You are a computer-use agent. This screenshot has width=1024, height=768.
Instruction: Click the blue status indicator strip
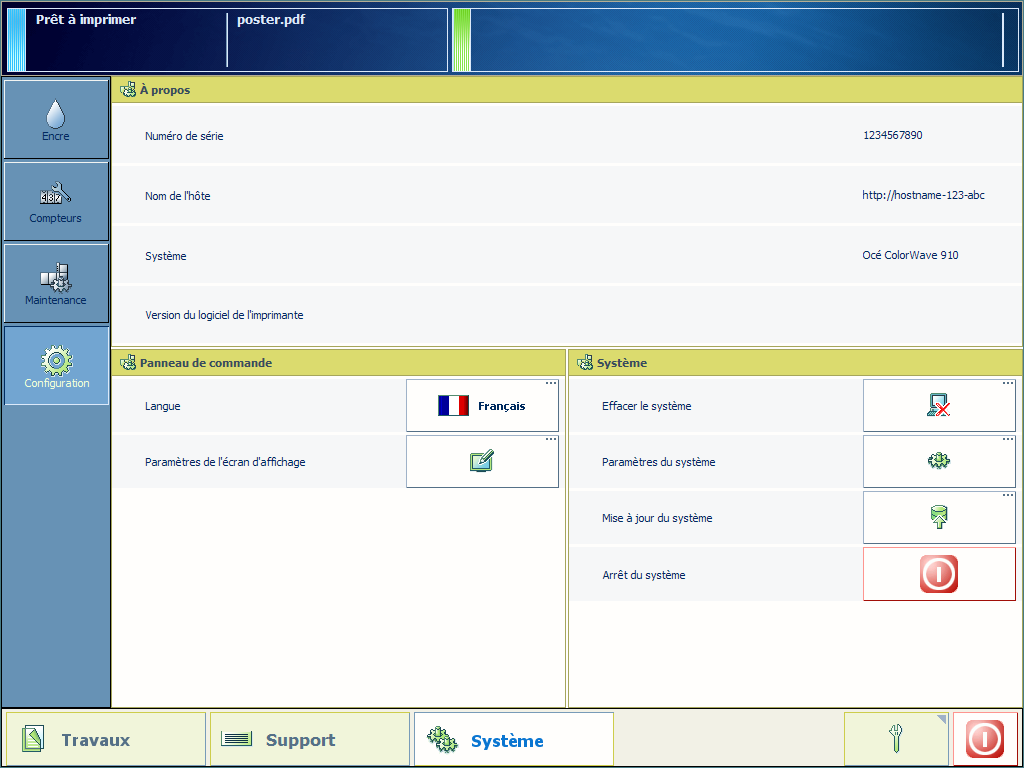click(x=16, y=40)
